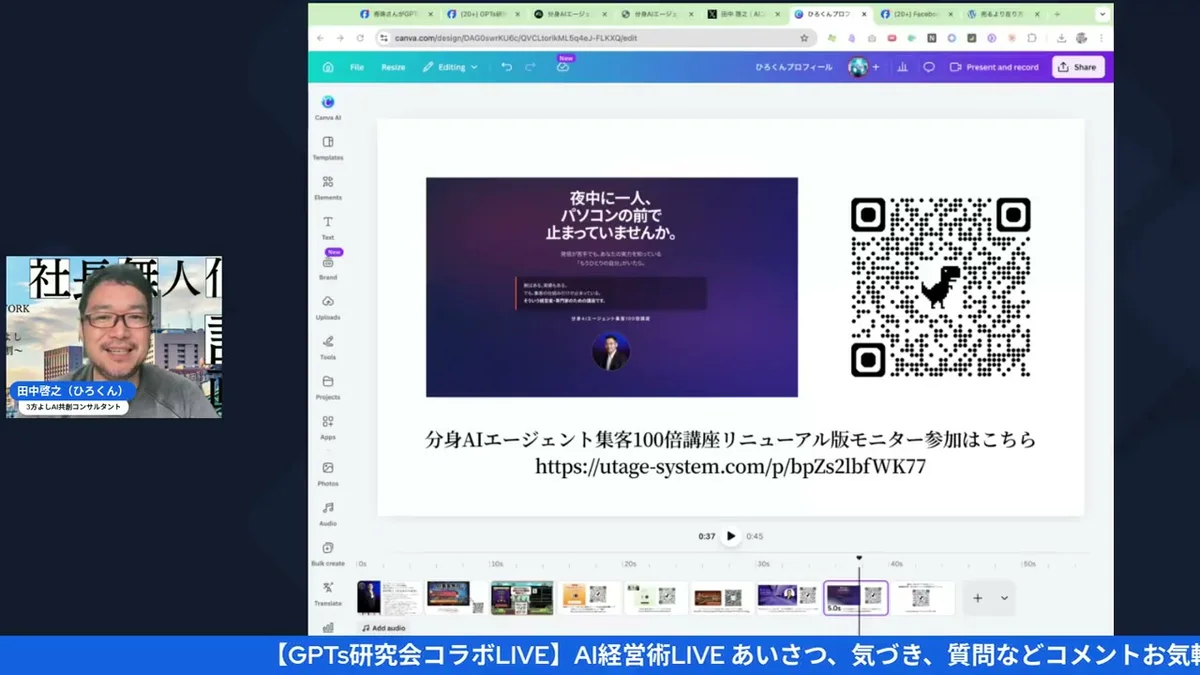Select the highlighted 5.0s timeline thumbnail
This screenshot has height=675, width=1200.
pyautogui.click(x=856, y=597)
